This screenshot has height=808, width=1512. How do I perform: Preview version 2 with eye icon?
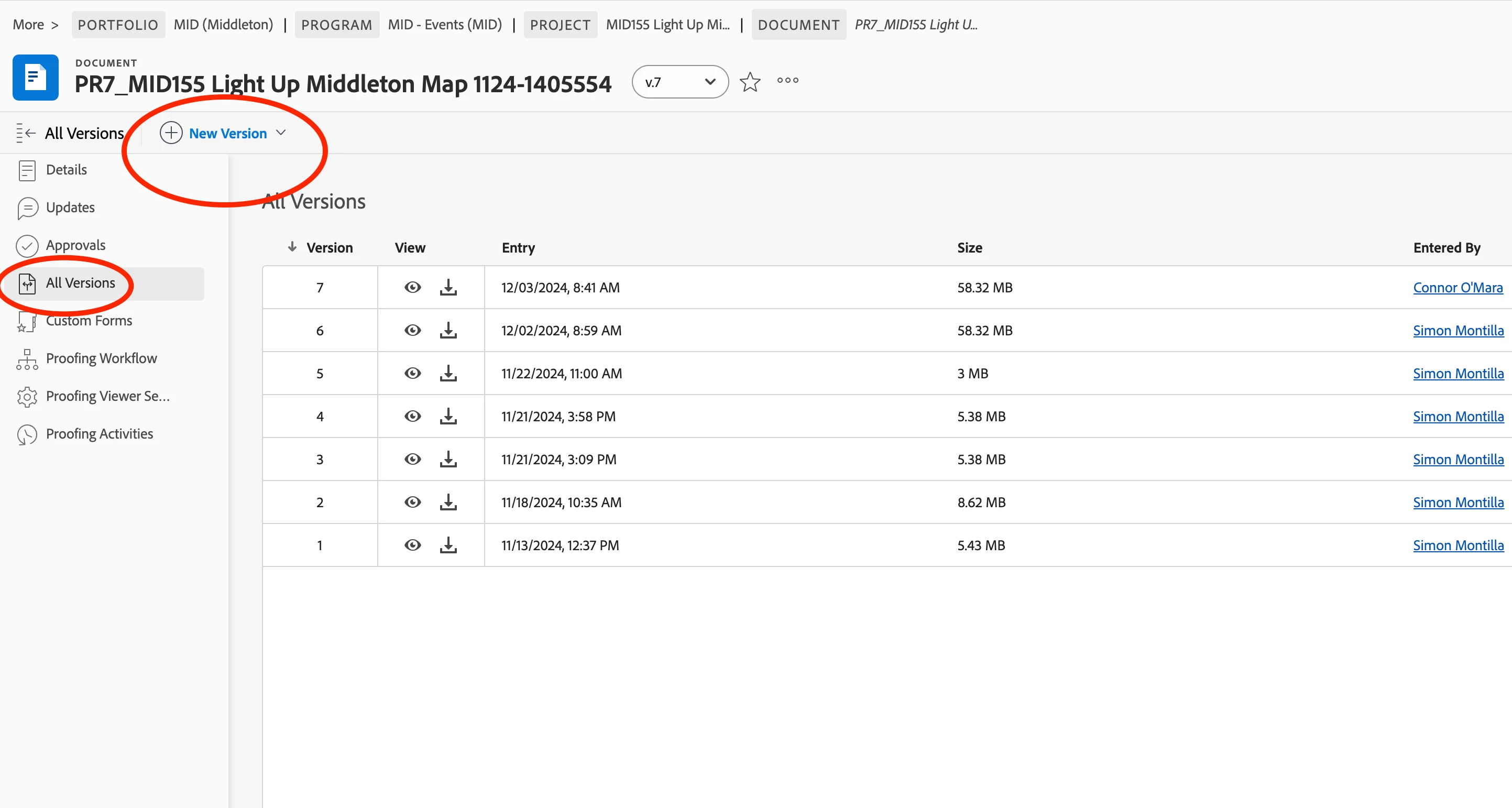(413, 502)
